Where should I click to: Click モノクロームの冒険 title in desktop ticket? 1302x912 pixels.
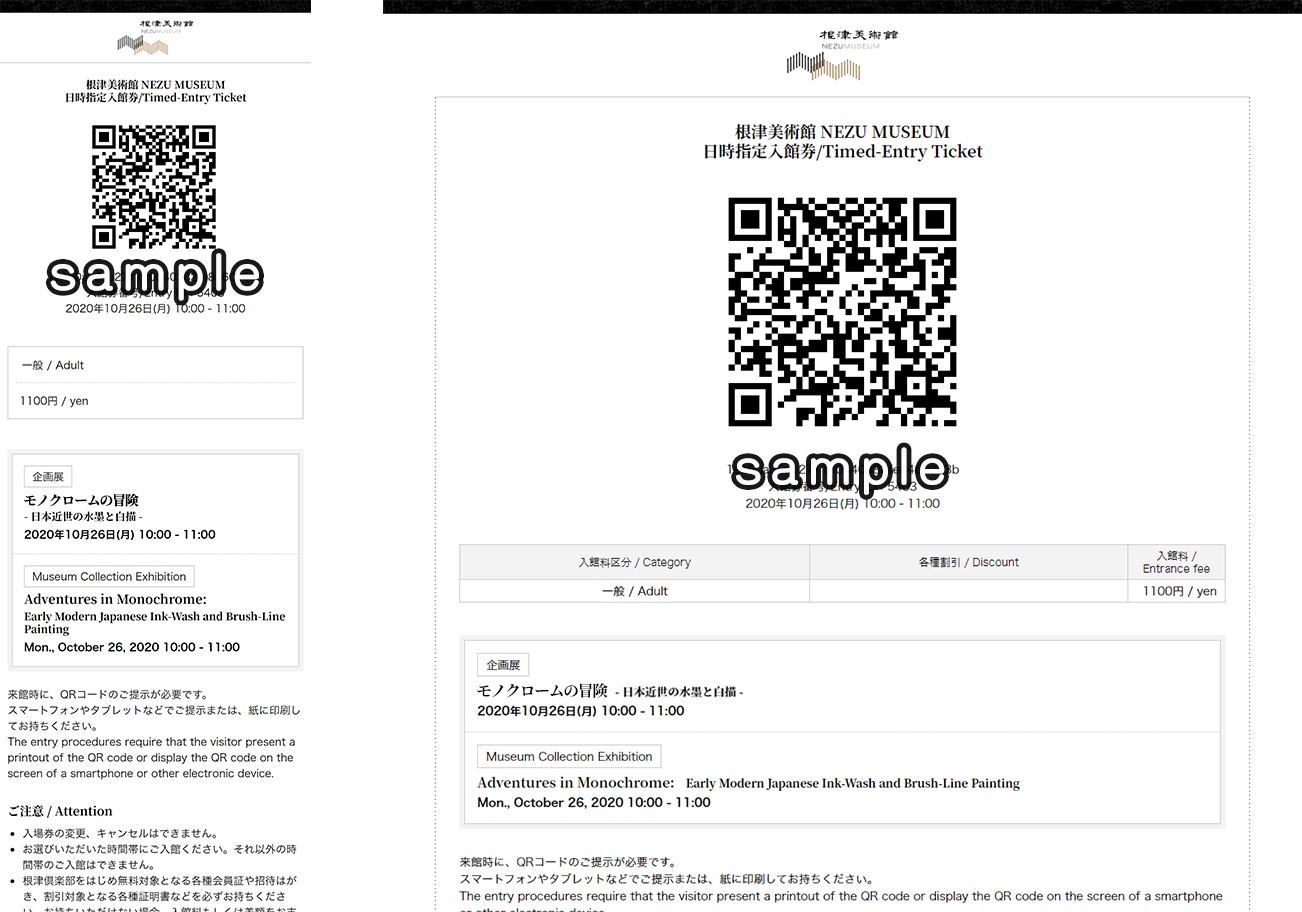click(x=542, y=691)
